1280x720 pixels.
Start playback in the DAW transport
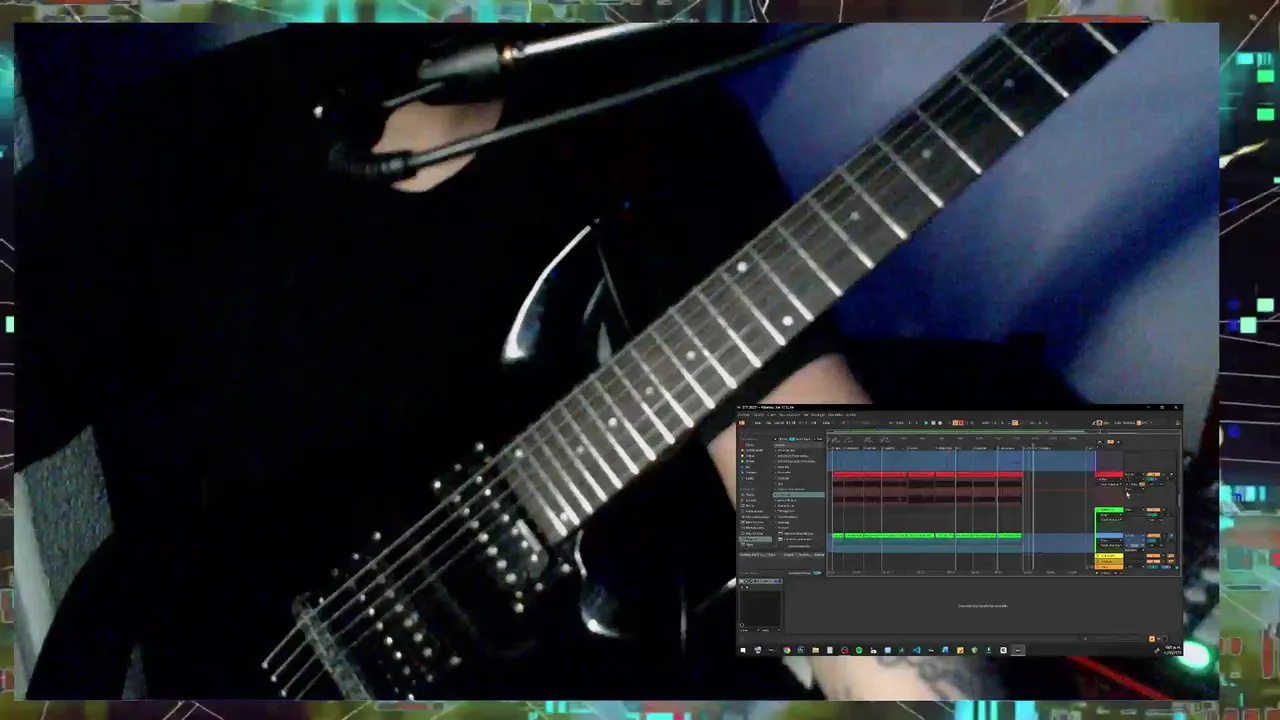click(x=926, y=423)
